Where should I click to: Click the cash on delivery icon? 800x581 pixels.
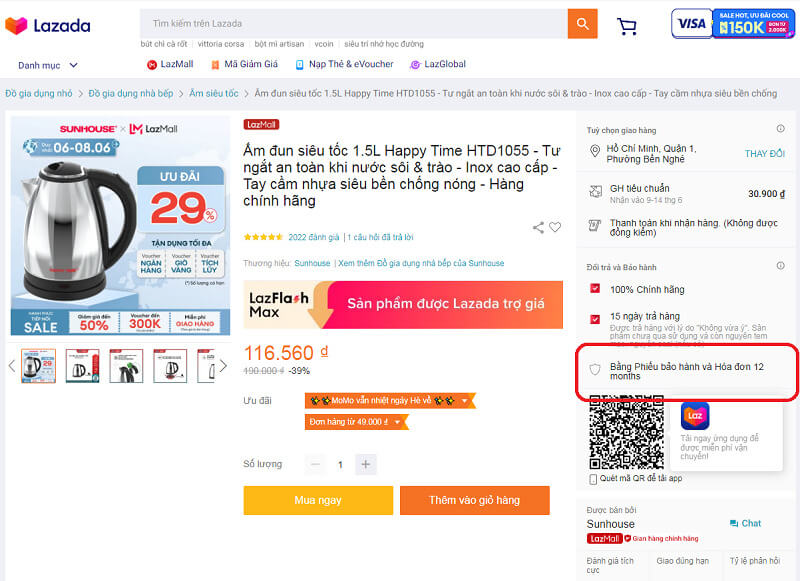595,225
